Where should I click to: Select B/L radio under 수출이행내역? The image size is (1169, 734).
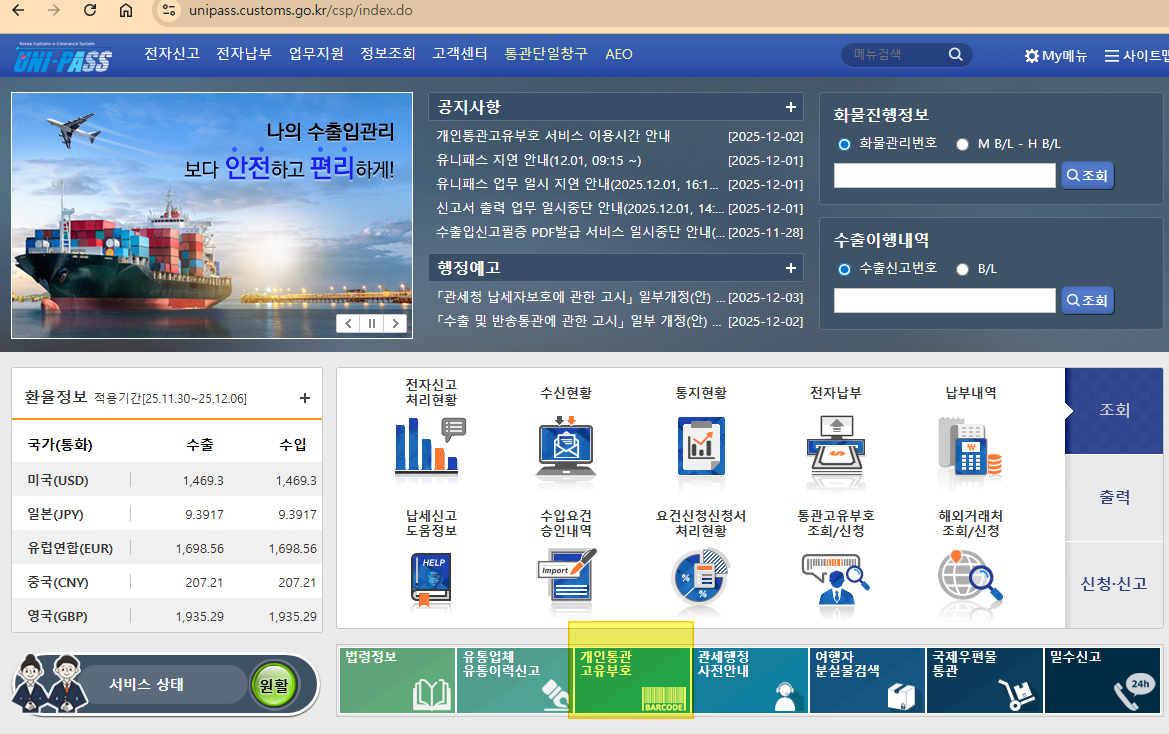[x=962, y=270]
